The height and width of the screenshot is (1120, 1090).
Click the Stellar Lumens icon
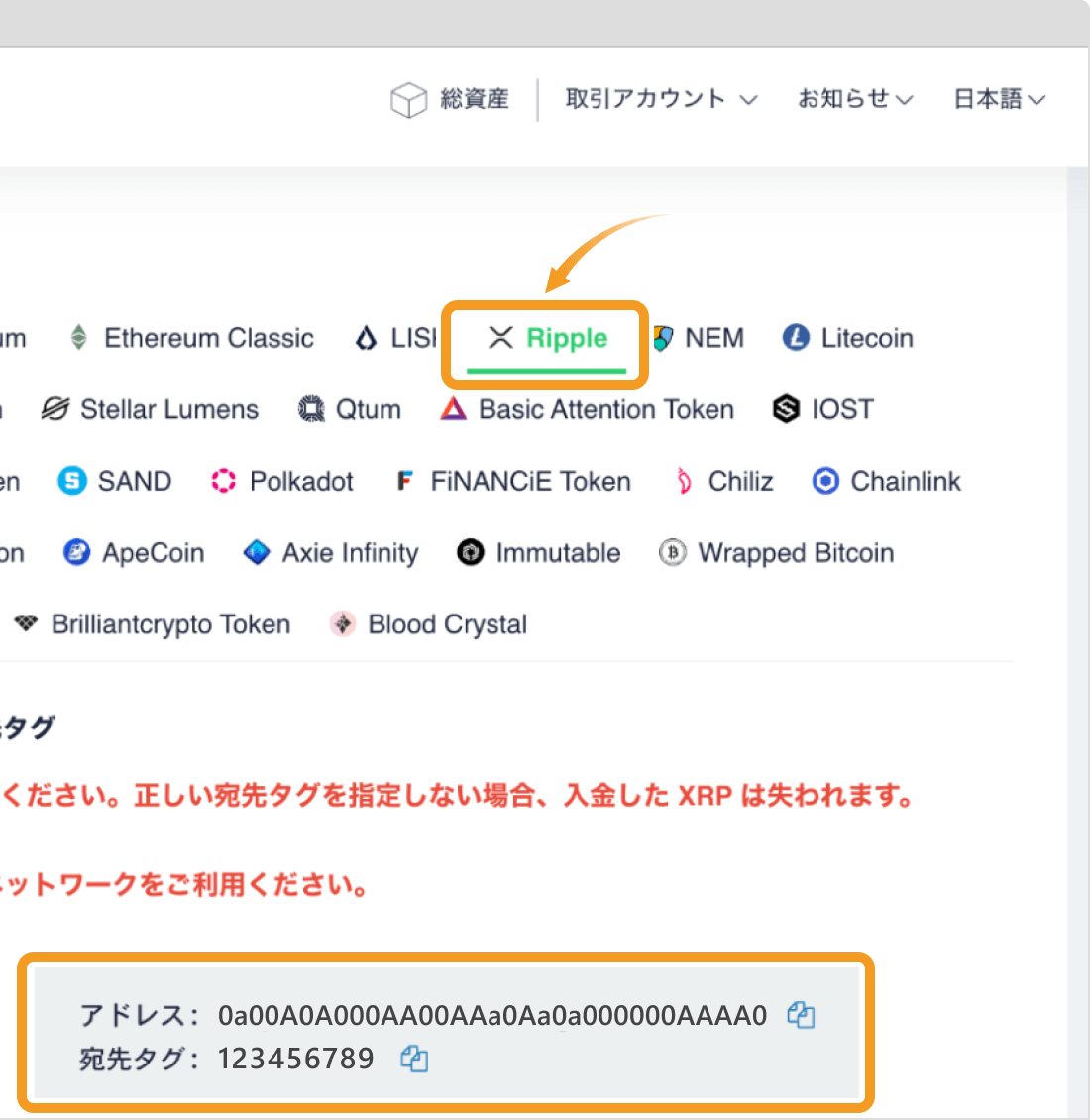pos(55,409)
